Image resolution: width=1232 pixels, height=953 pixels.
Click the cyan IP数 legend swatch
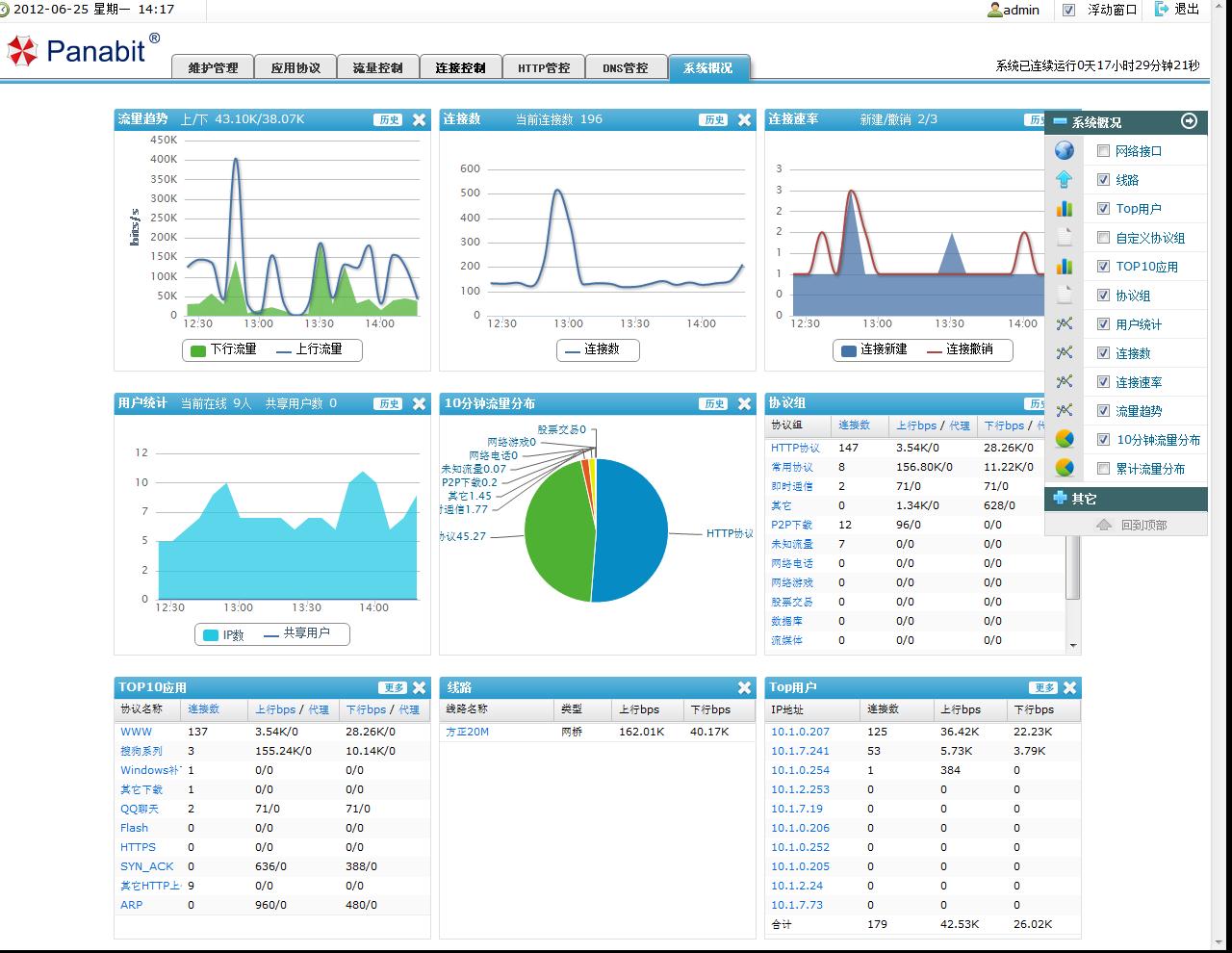pos(211,635)
